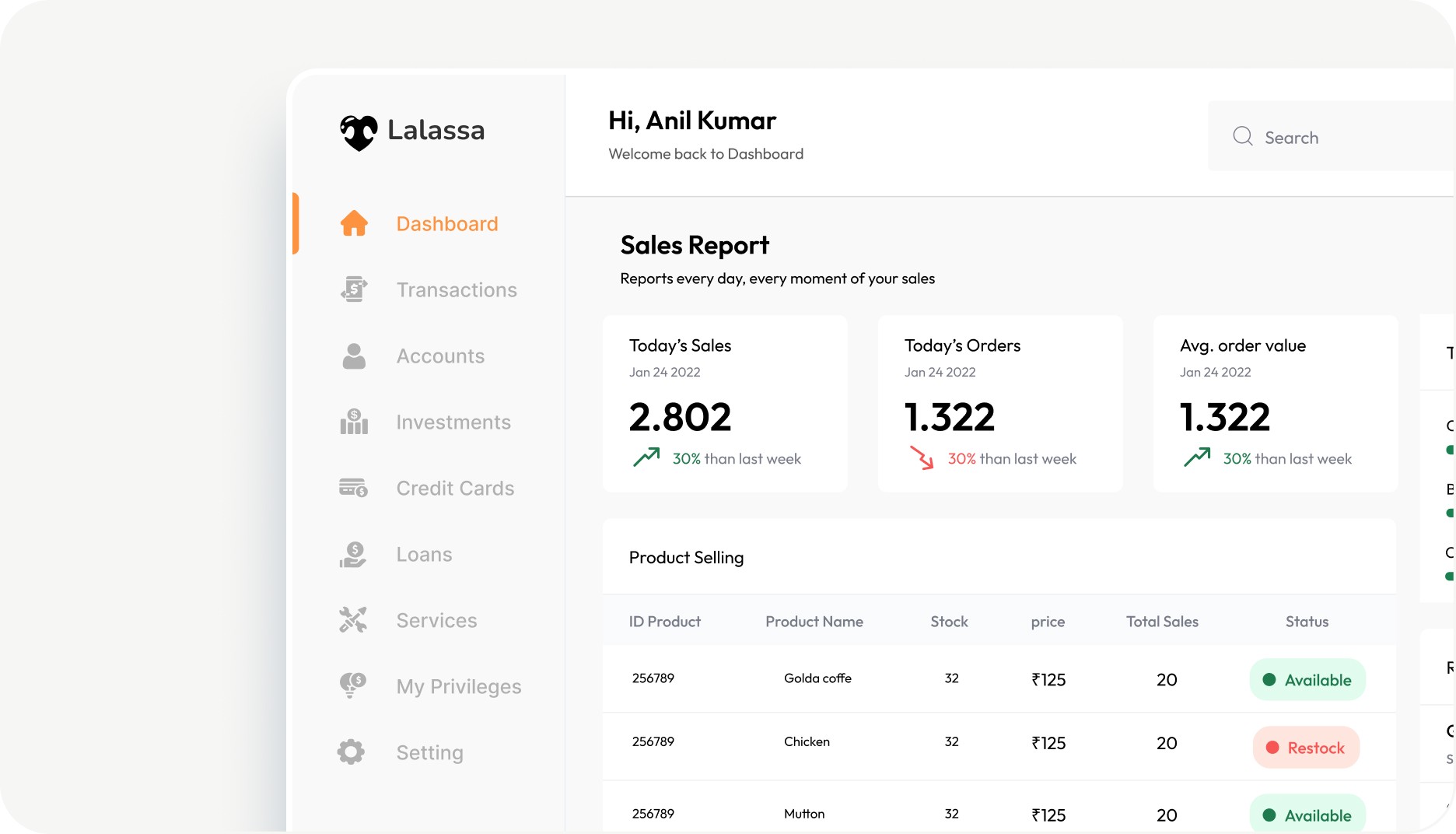Click the Loans hand-coin icon

[x=353, y=555]
